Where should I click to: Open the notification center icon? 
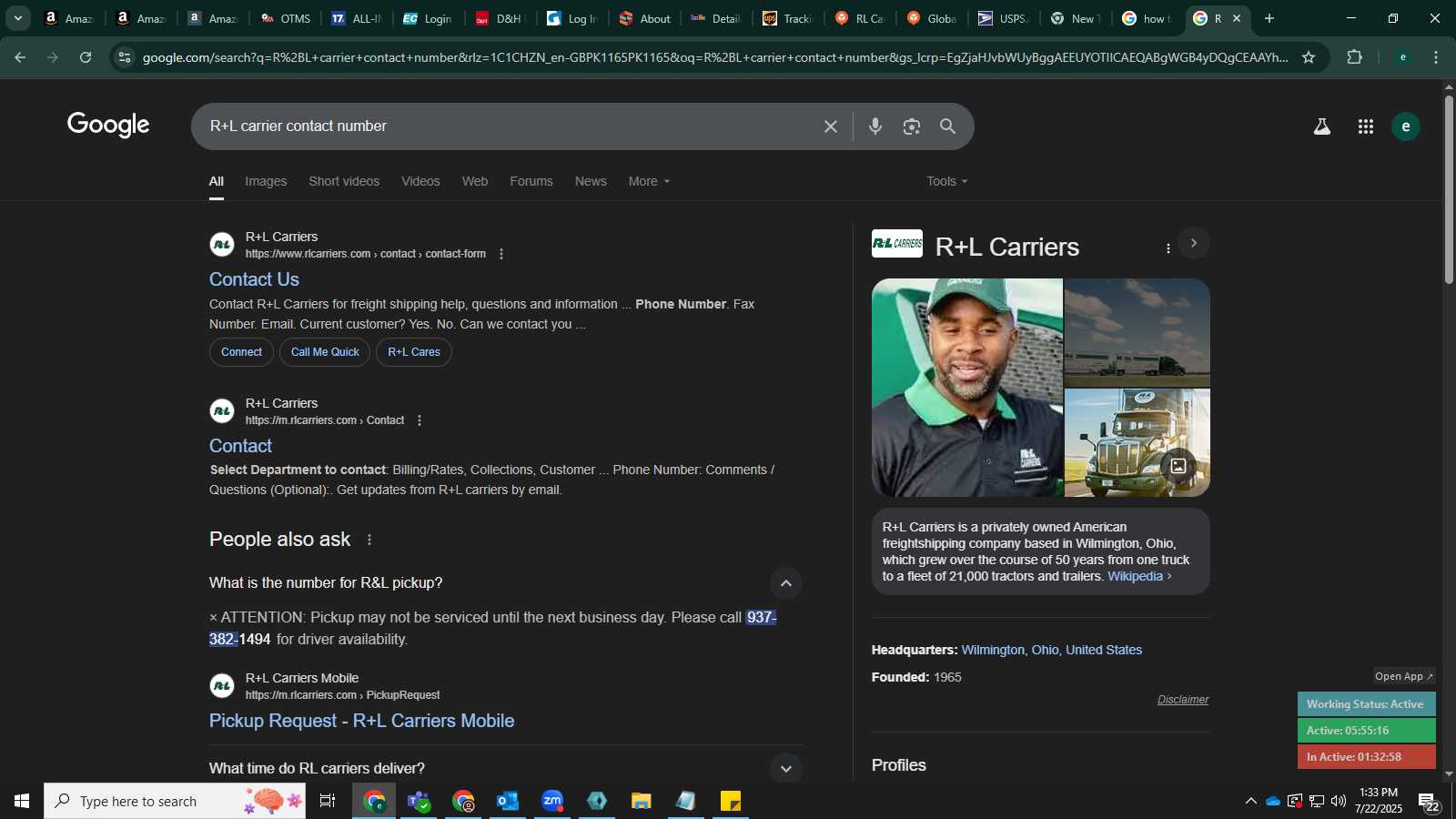tap(1430, 801)
